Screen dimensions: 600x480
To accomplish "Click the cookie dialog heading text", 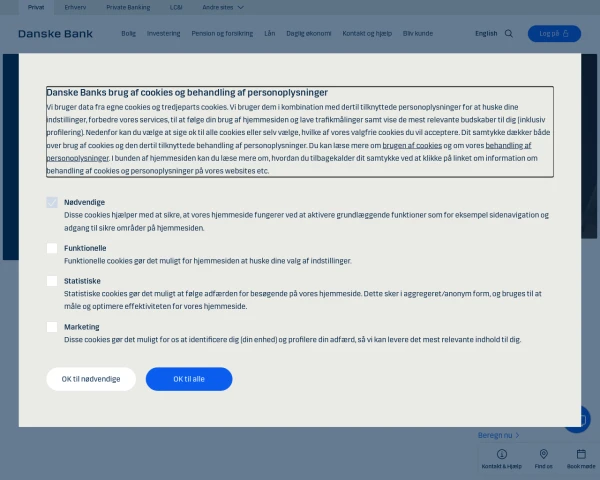I will point(187,93).
